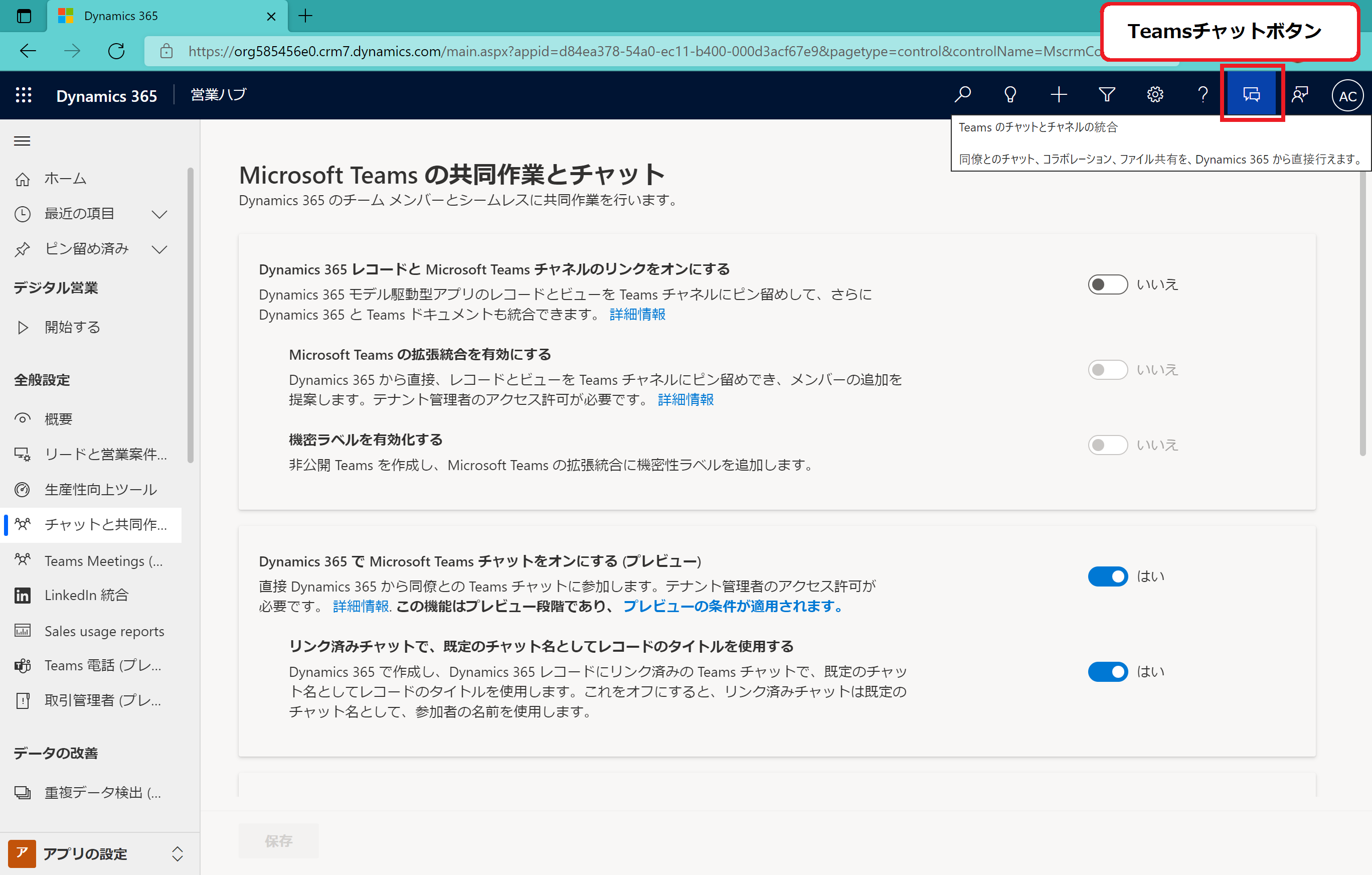Click 詳細情報 link under チャネルのリンク
Screen dimensions: 1372x875
tap(637, 315)
